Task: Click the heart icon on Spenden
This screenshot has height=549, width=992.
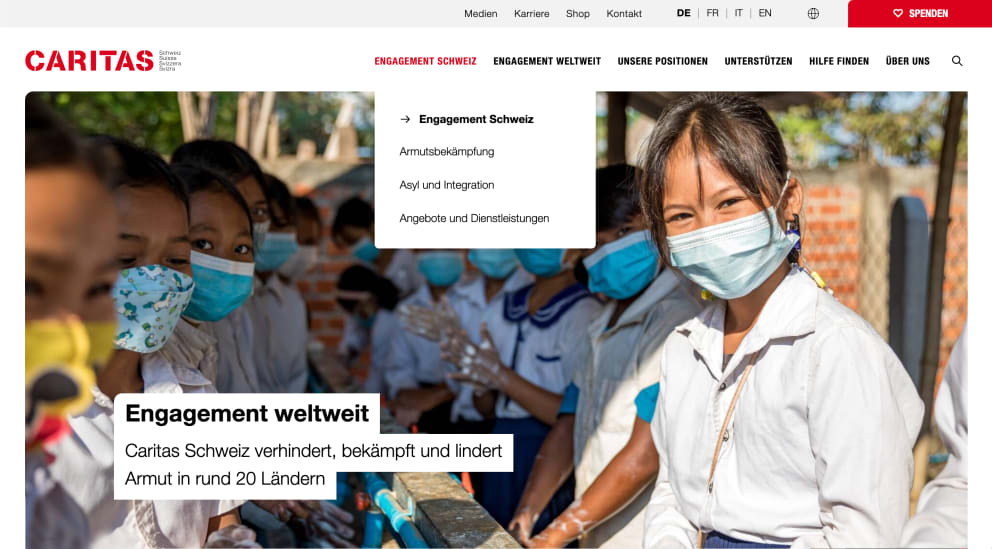Action: pos(898,13)
